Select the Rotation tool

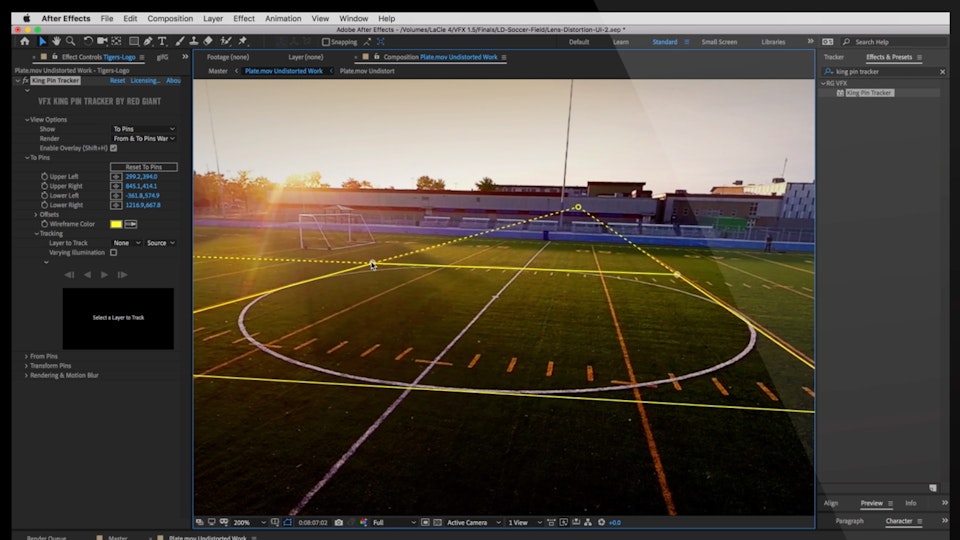coord(88,41)
